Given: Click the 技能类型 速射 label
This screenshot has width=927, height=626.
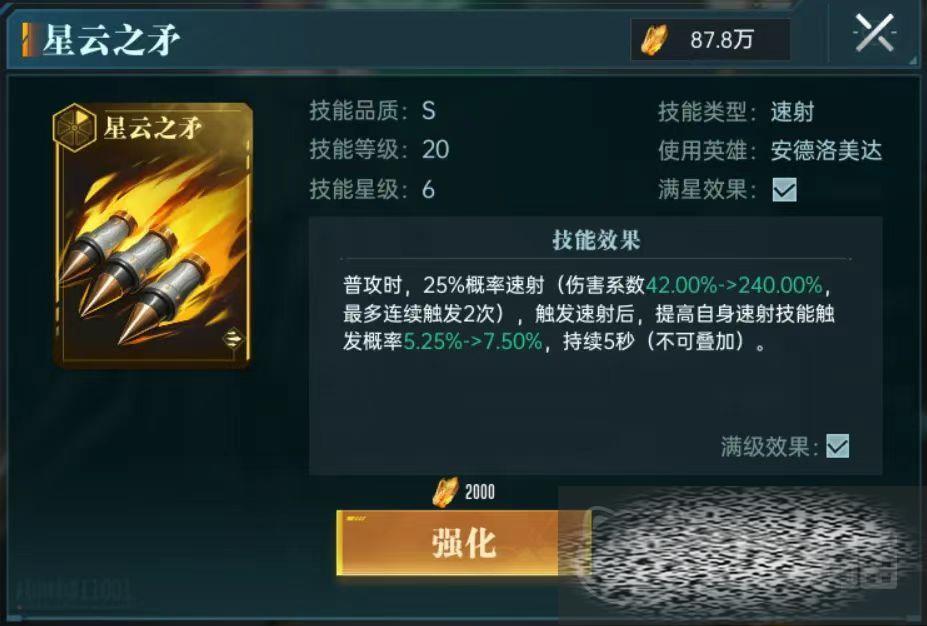Looking at the screenshot, I should pyautogui.click(x=736, y=111).
